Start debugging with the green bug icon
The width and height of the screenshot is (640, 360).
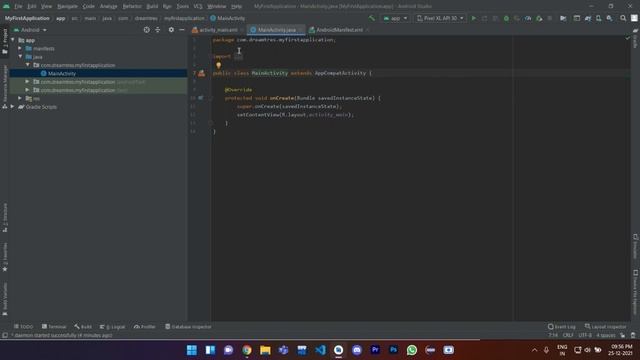tap(506, 18)
